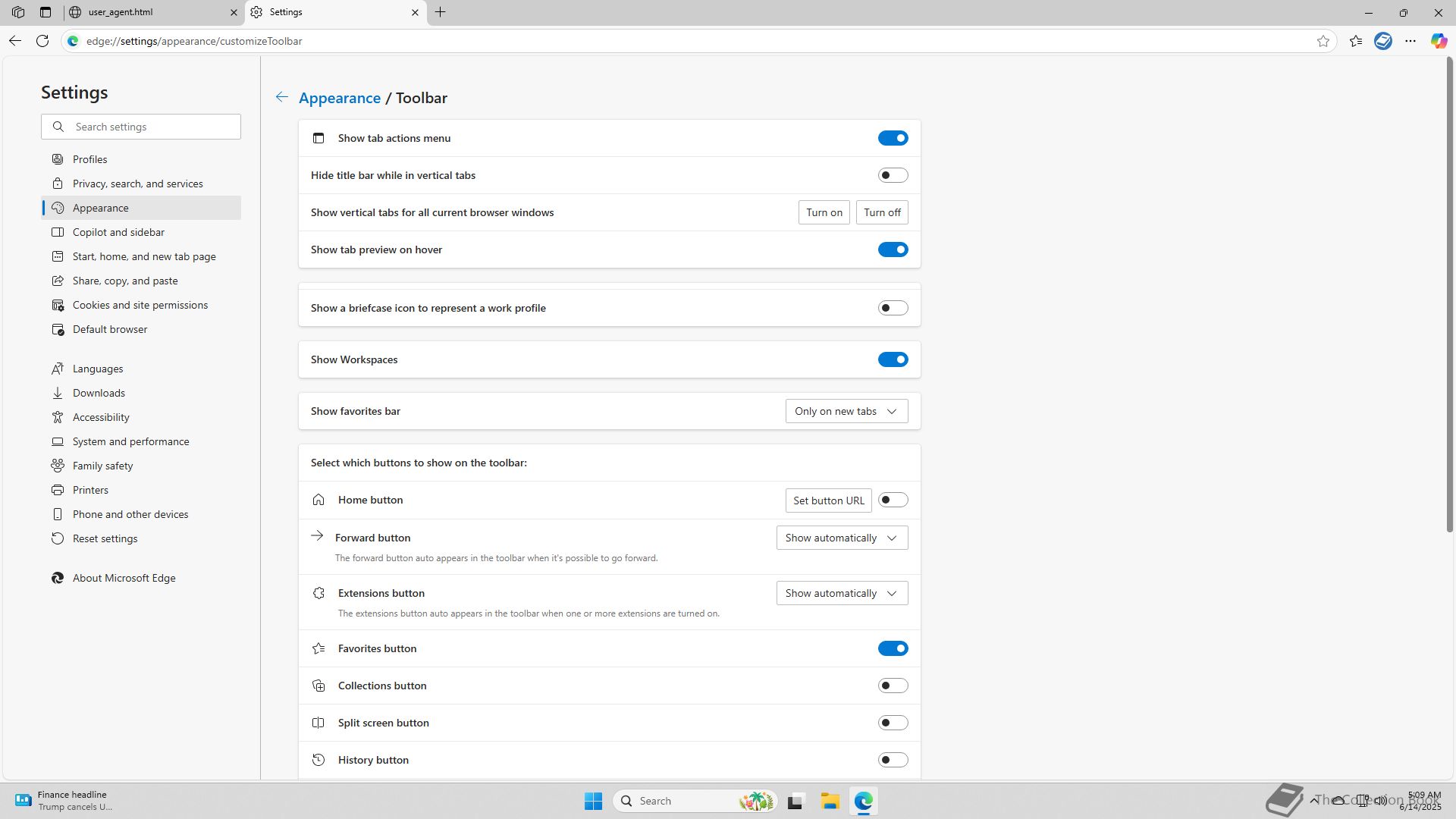The width and height of the screenshot is (1456, 819).
Task: Open the Workspaces icon in title bar
Action: (18, 12)
